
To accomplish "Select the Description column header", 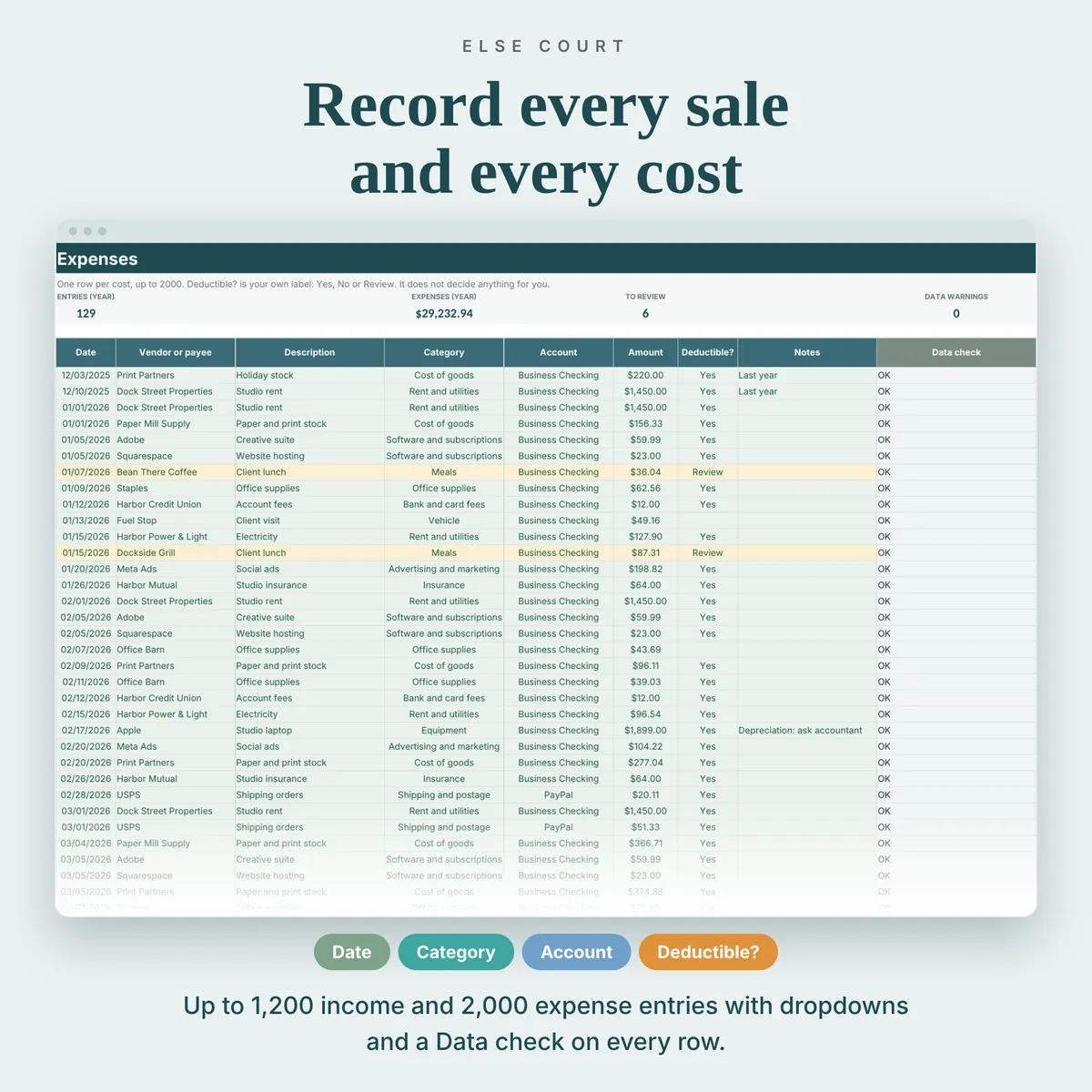I will [x=309, y=352].
